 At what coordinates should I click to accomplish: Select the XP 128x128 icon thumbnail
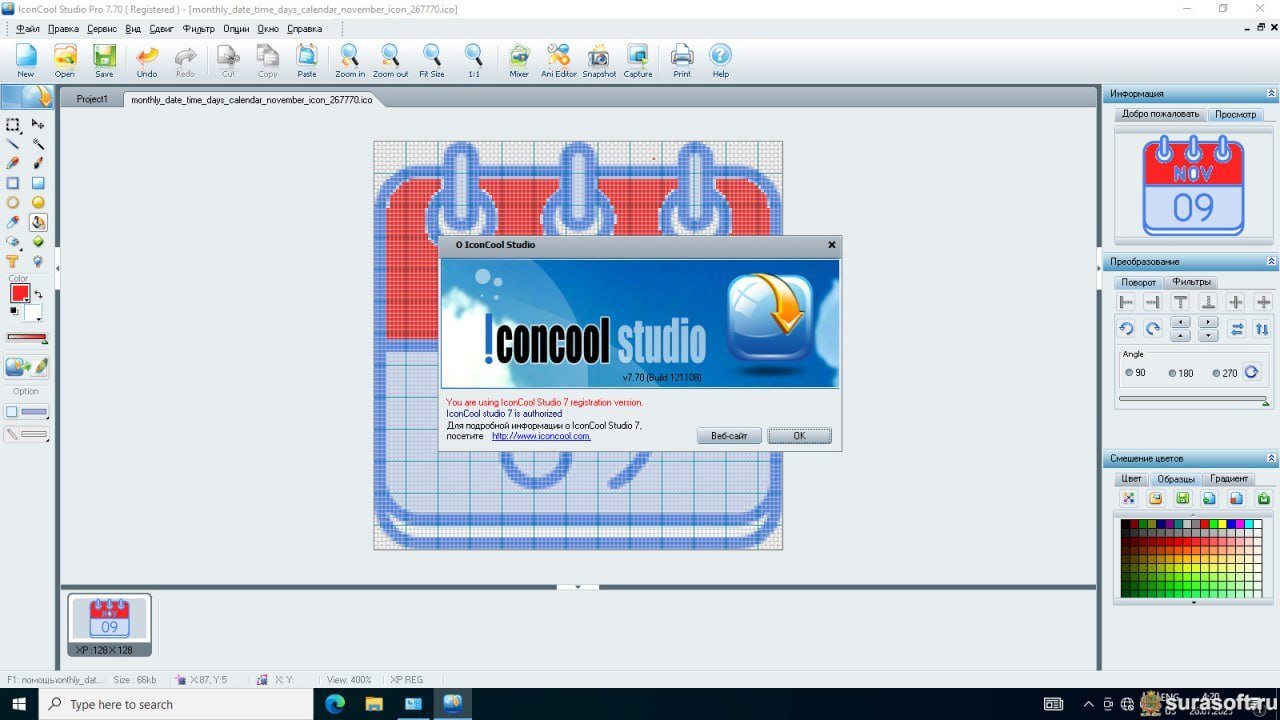(109, 621)
